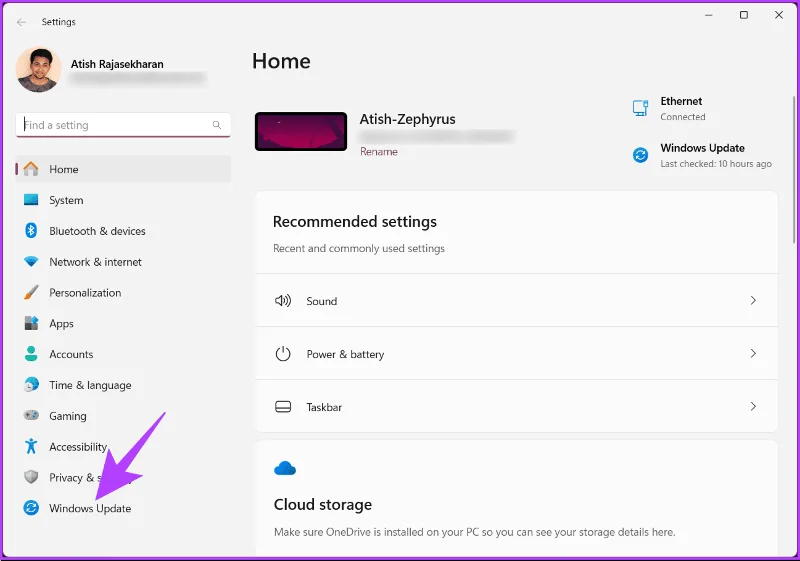
Task: Open Windows Update from sidebar label
Action: point(90,508)
